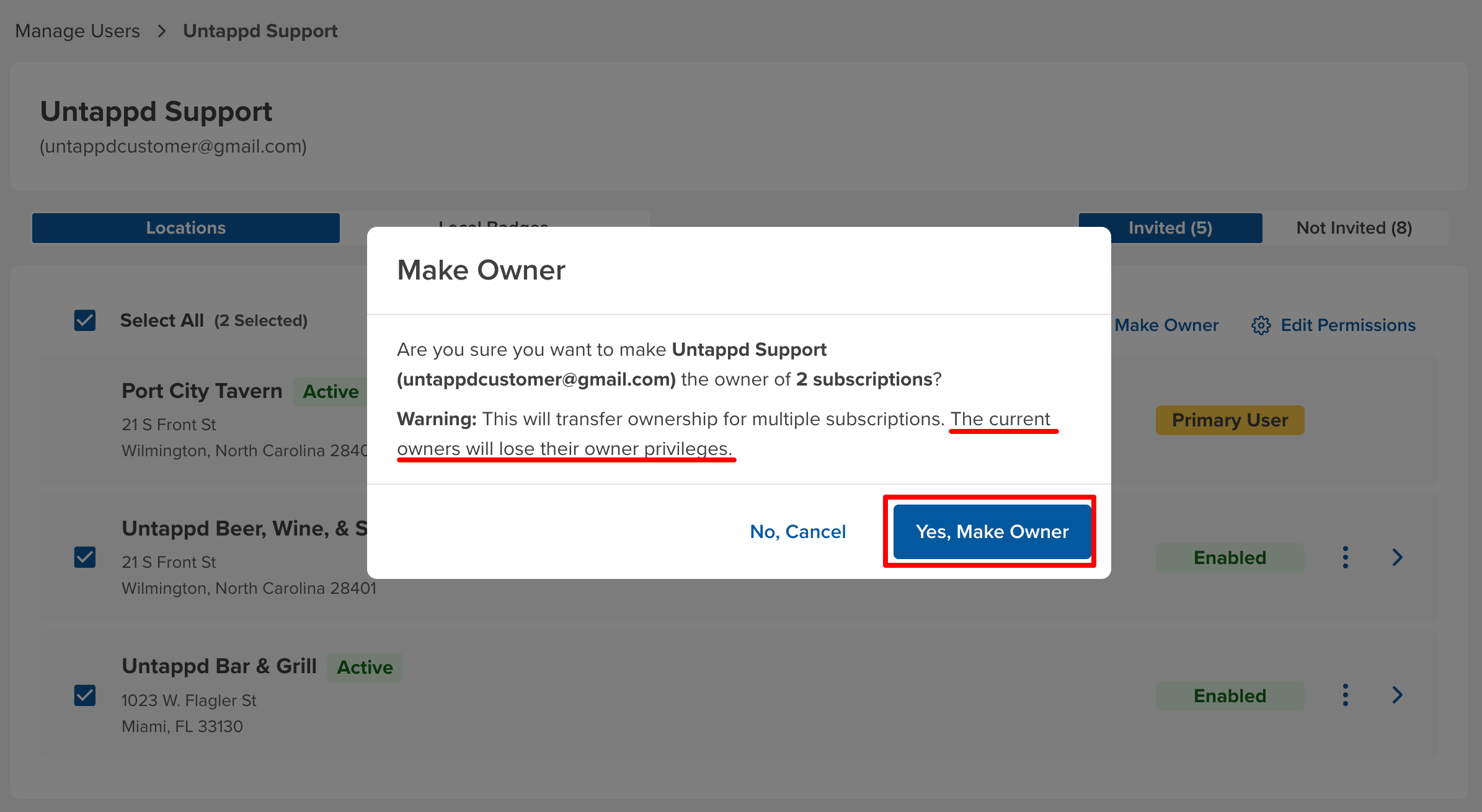
Task: Open three-dot menu for Untappd Bar & Grill
Action: 1345,695
